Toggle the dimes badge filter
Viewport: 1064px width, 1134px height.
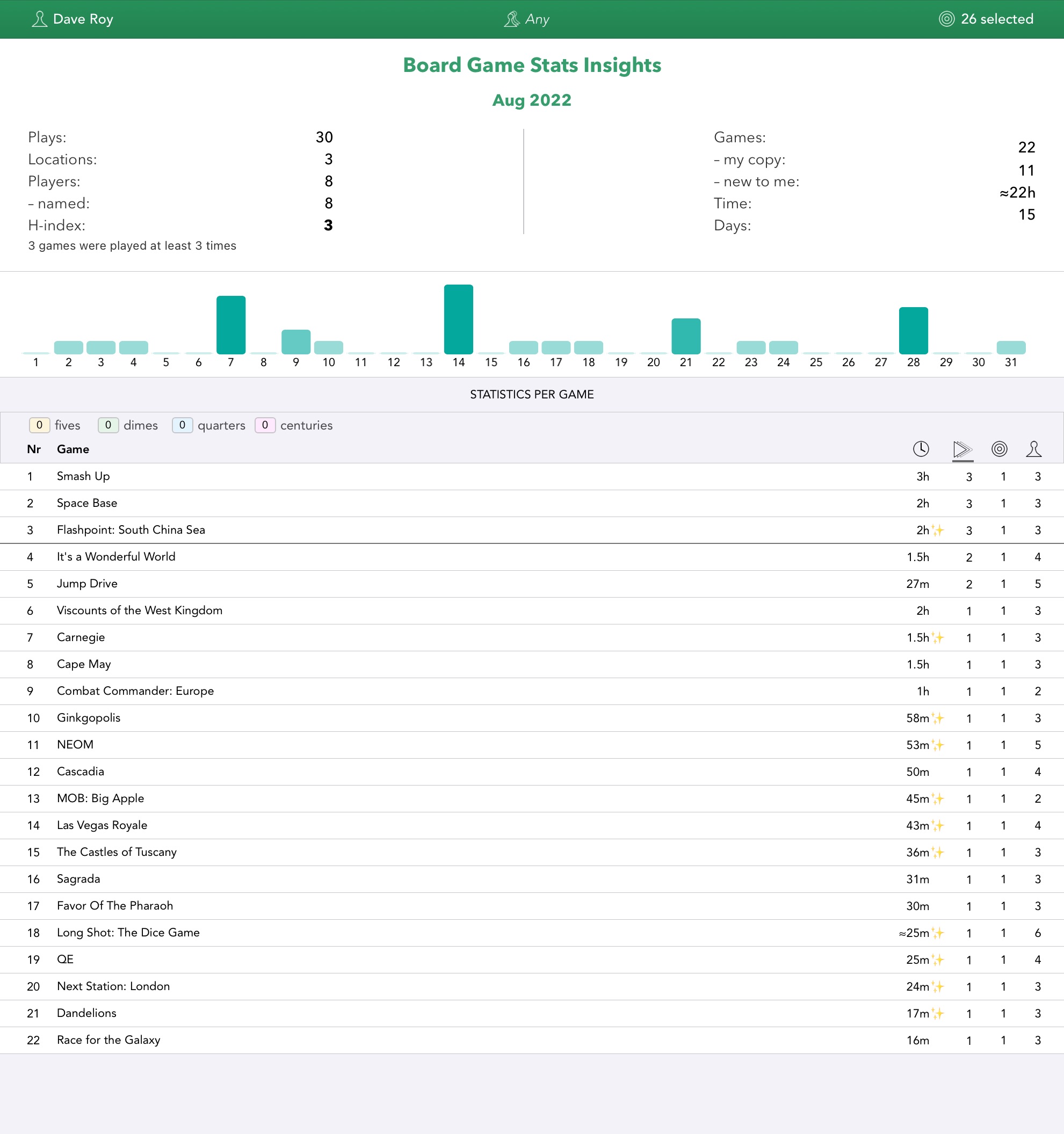coord(108,425)
